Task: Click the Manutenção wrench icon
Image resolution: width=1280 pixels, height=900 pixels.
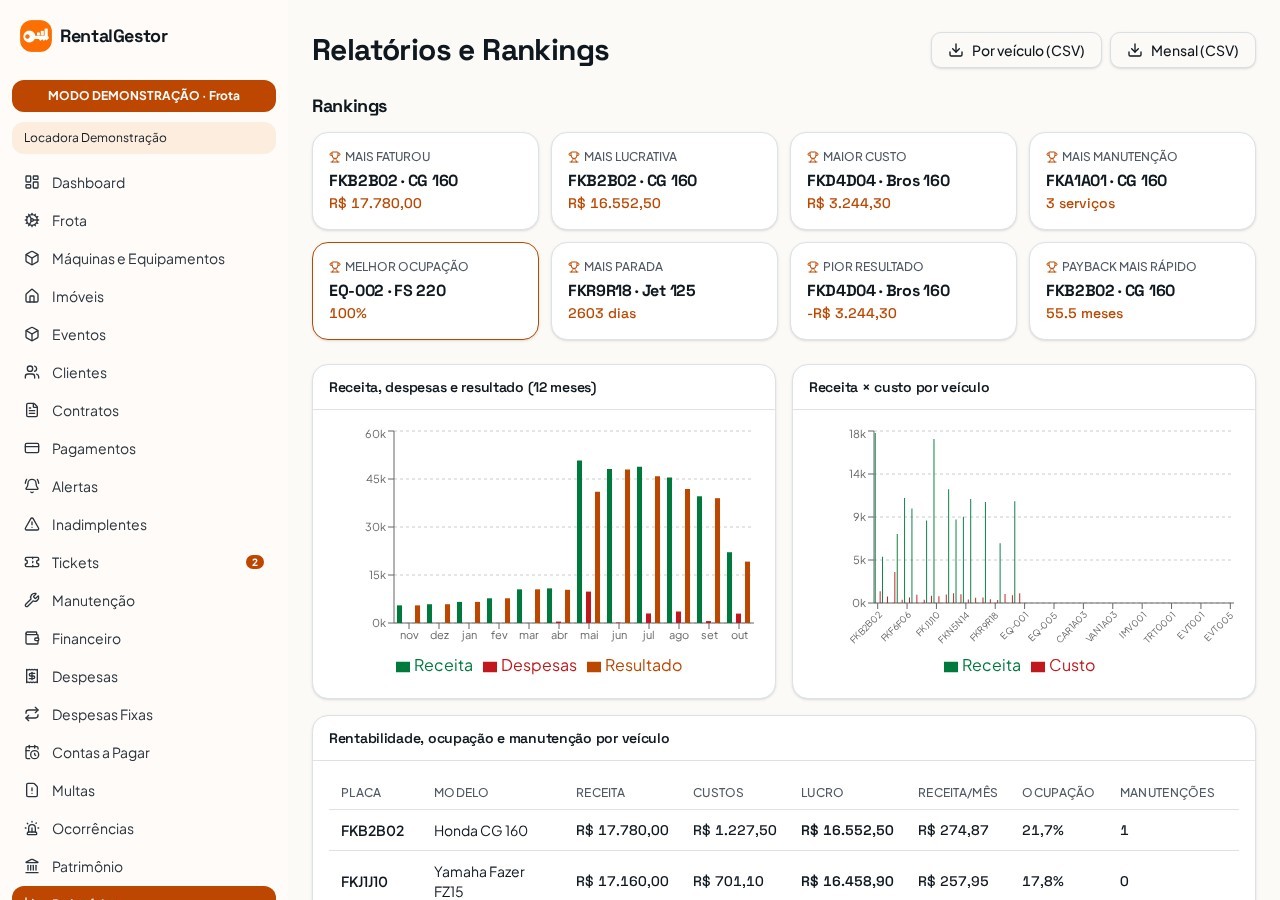Action: 32,600
